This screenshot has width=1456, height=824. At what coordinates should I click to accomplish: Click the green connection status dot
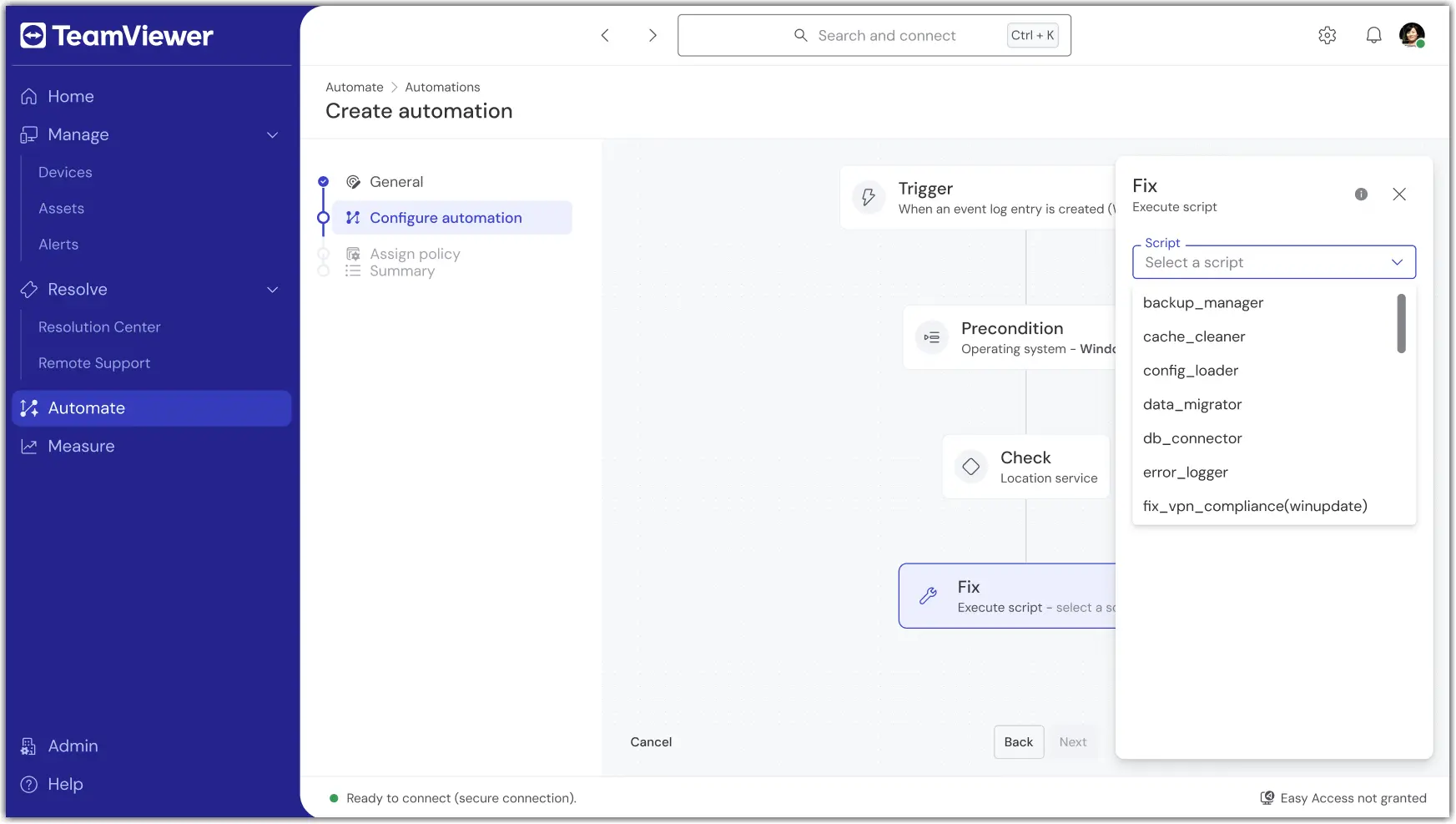[334, 799]
